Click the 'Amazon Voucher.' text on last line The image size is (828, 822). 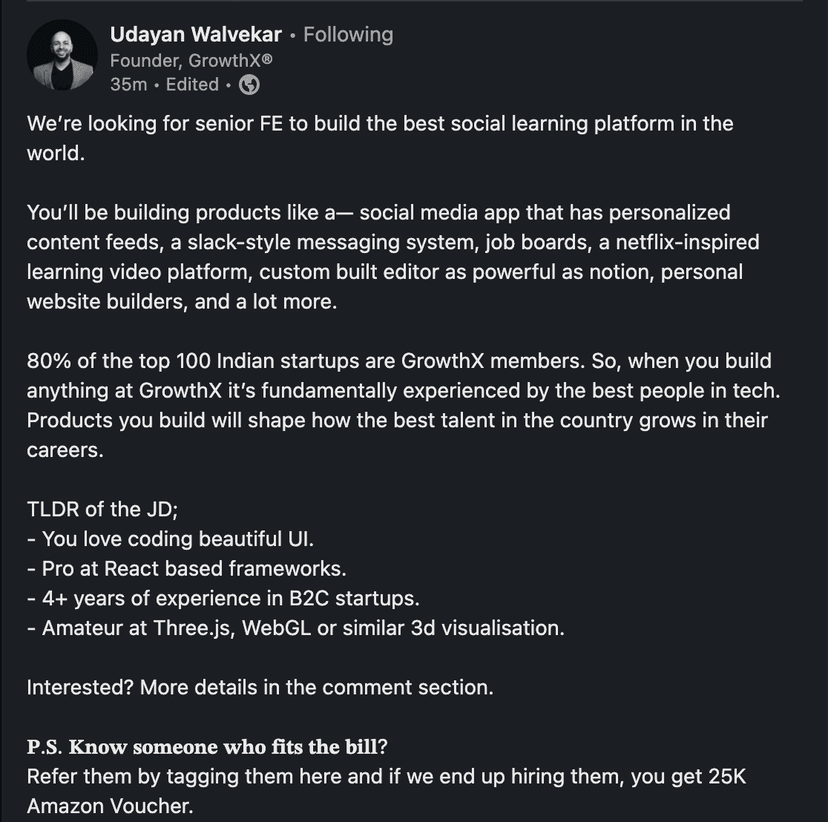(110, 806)
